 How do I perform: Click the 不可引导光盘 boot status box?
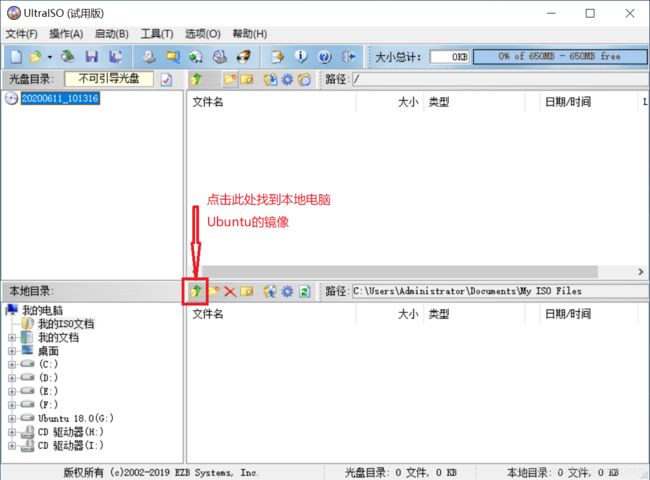click(x=109, y=79)
